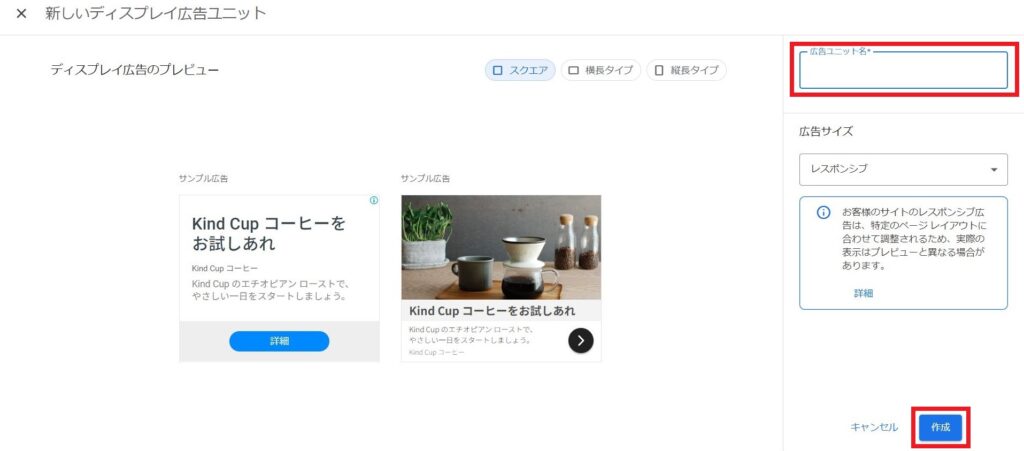Click the round arrow icon on the image ad
Viewport: 1024px width, 451px height.
[x=581, y=340]
